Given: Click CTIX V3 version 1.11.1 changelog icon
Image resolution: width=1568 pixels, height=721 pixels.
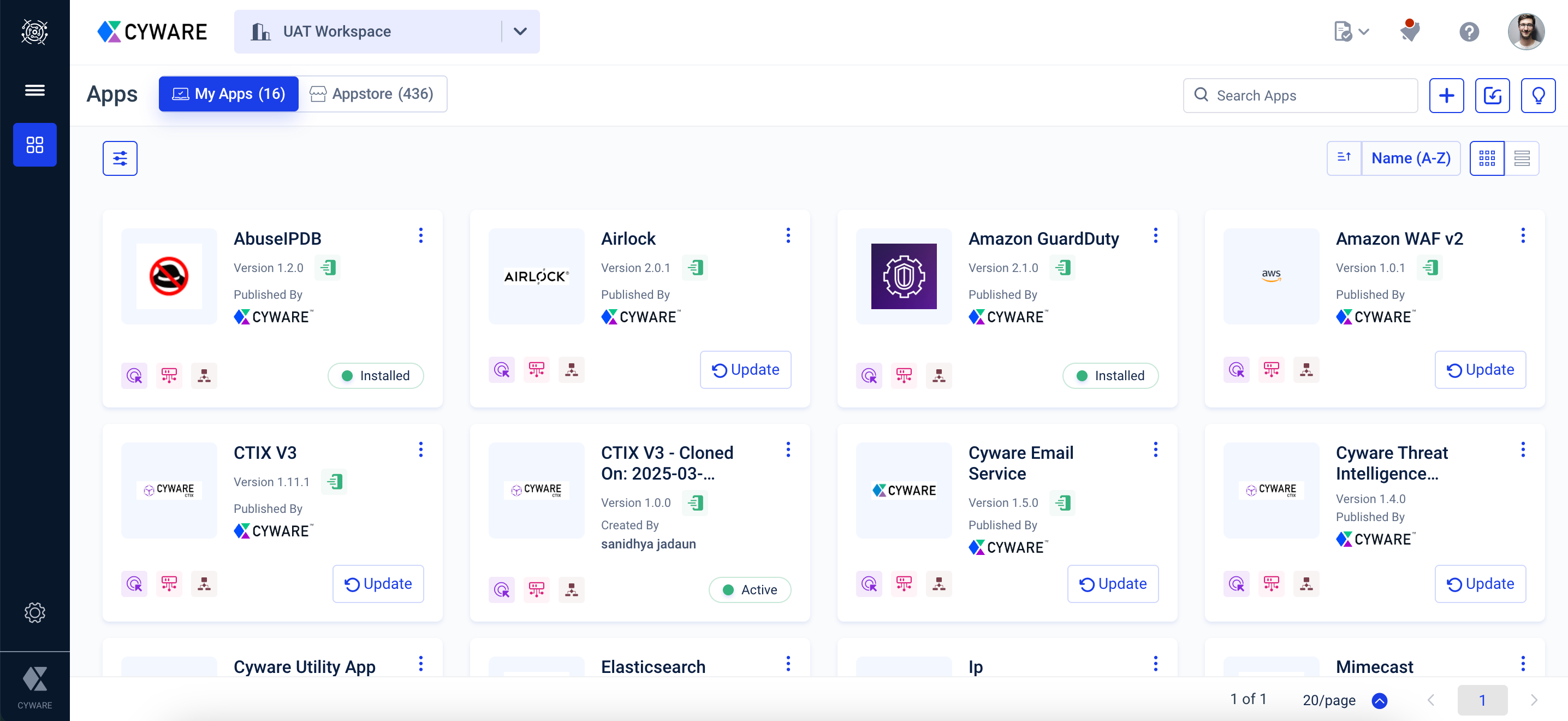Looking at the screenshot, I should pos(334,482).
